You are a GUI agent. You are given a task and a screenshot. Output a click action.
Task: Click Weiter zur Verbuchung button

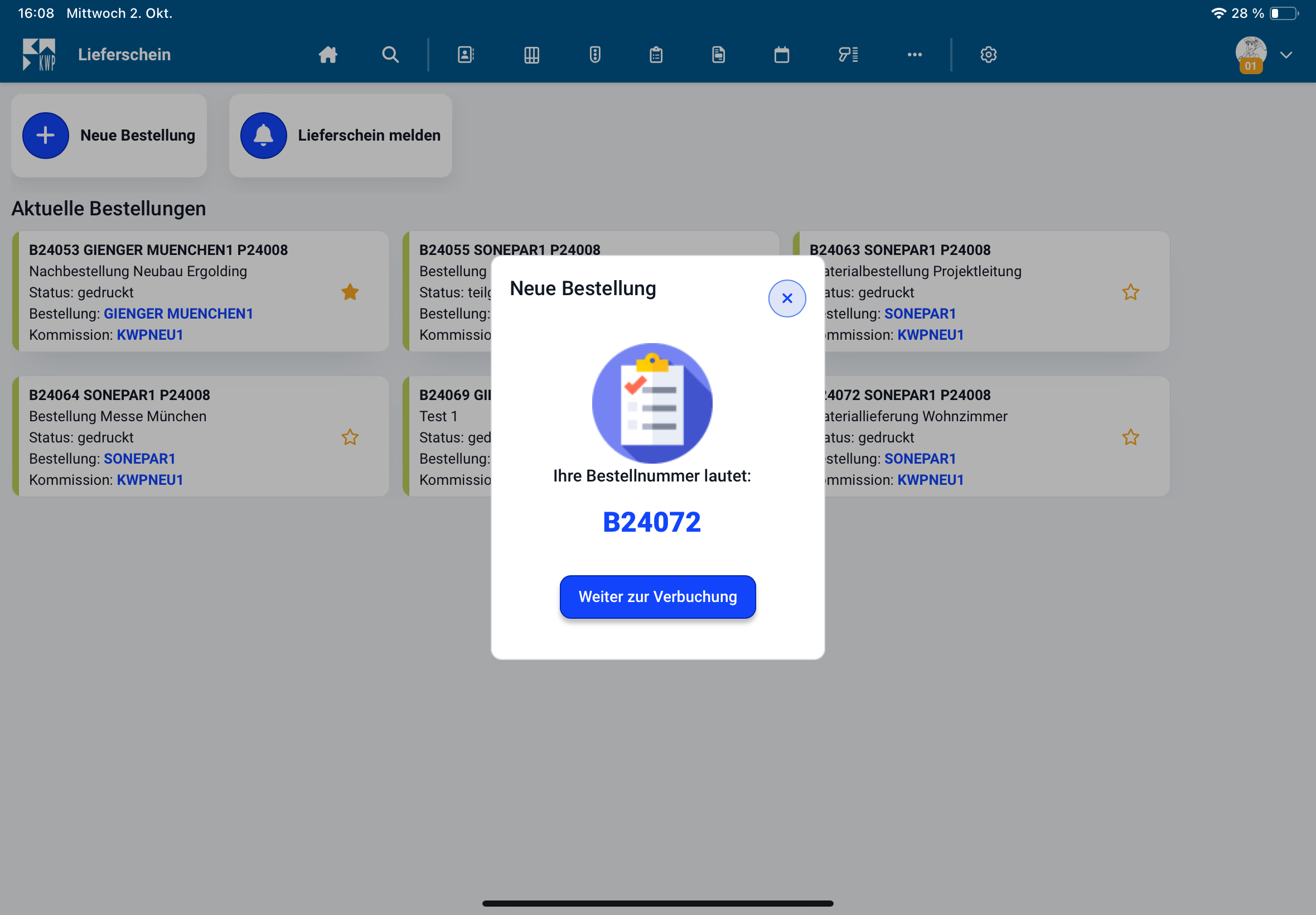point(657,596)
